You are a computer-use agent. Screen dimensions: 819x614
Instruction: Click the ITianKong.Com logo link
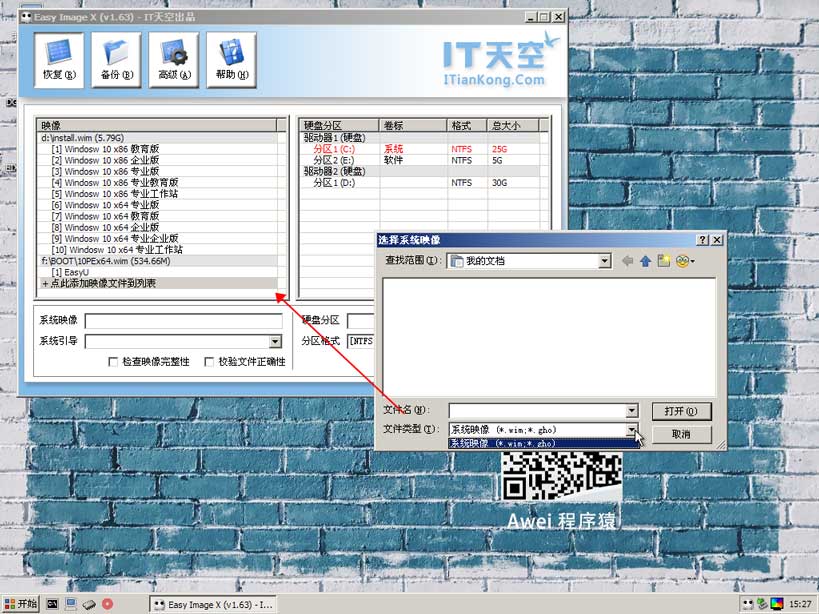point(494,79)
